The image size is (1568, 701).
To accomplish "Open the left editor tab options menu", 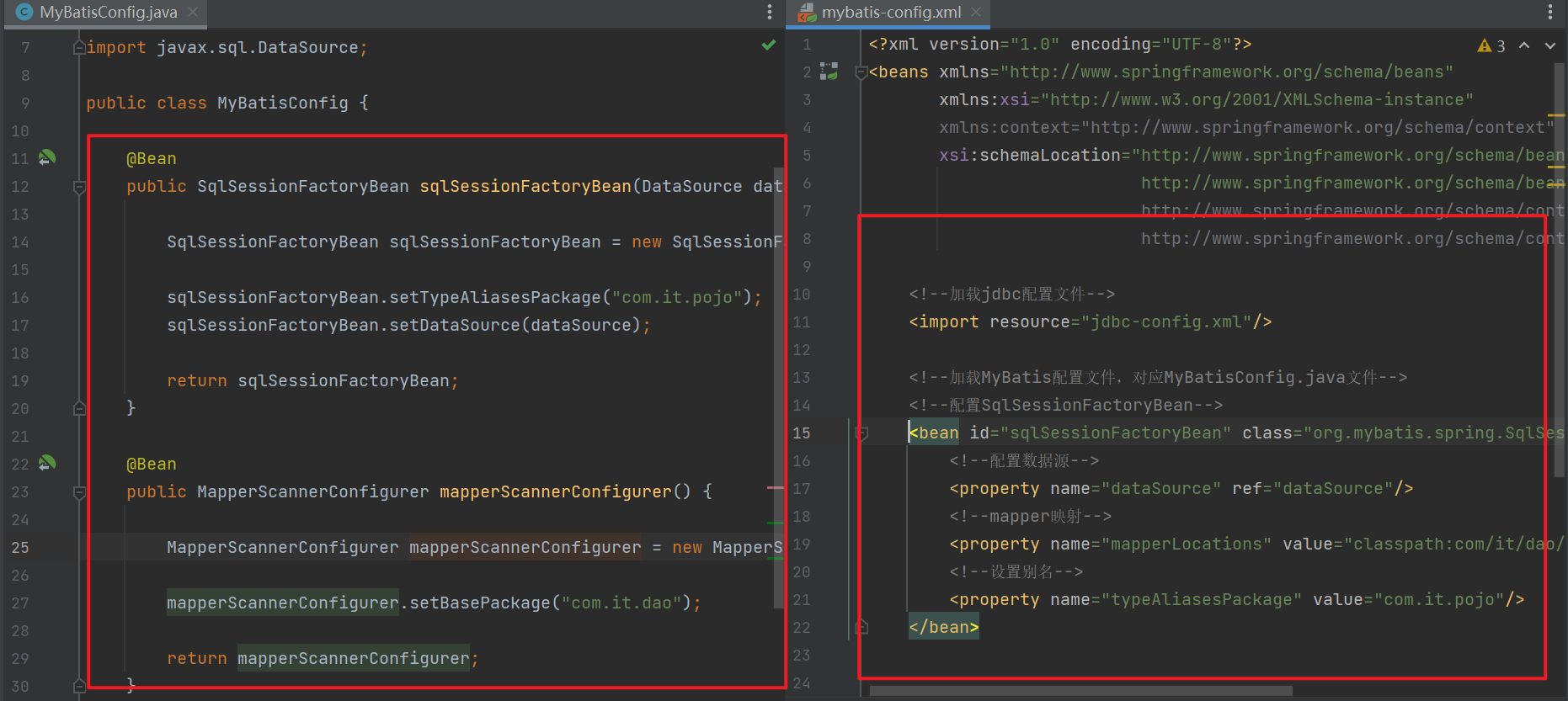I will (x=770, y=12).
